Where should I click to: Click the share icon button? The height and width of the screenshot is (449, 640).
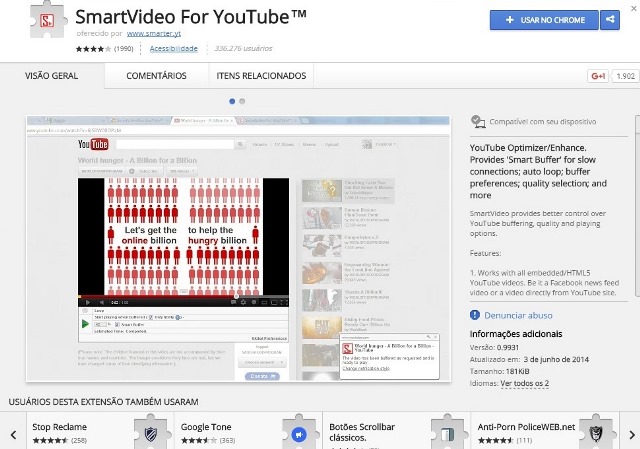610,20
